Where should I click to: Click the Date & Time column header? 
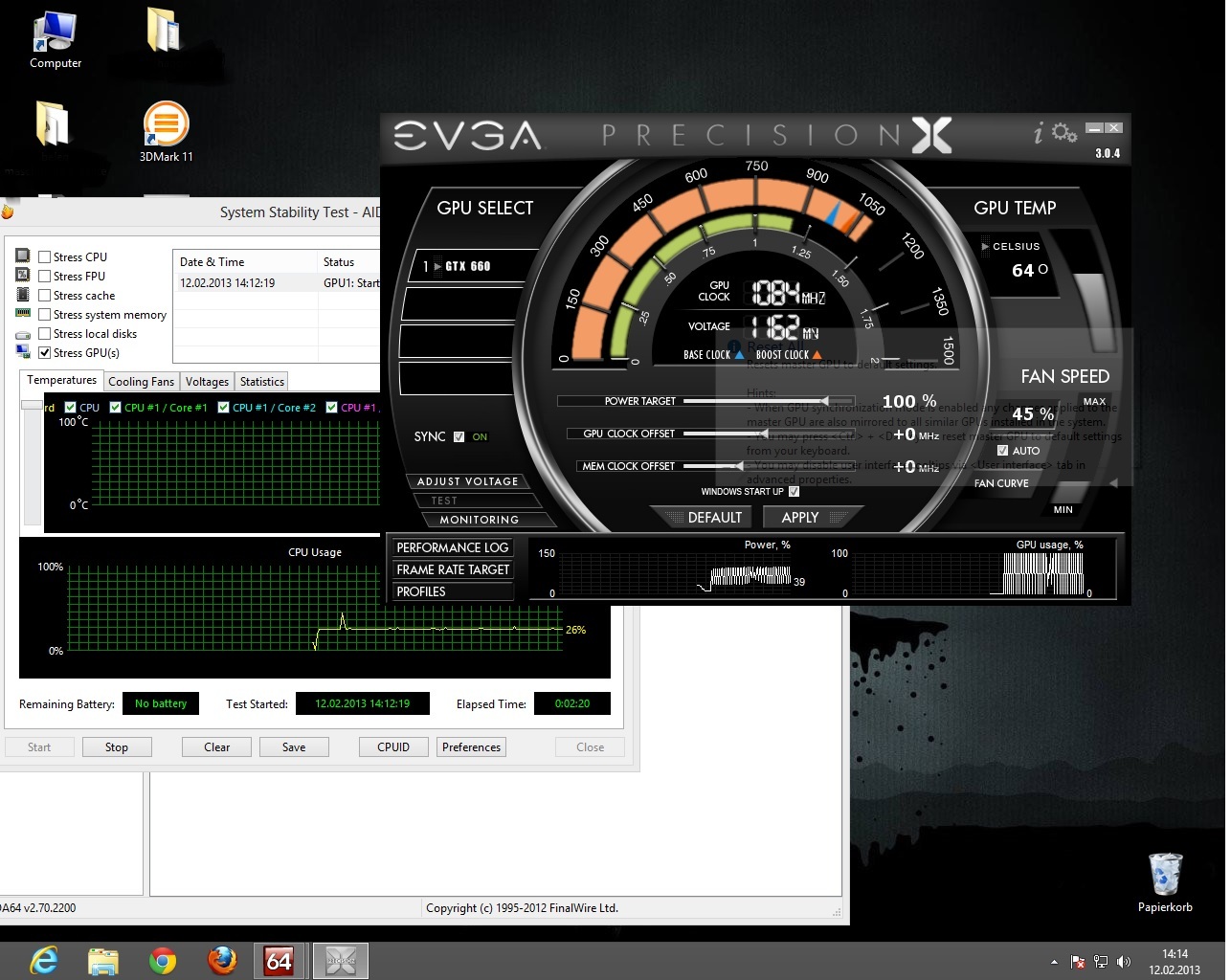click(245, 262)
